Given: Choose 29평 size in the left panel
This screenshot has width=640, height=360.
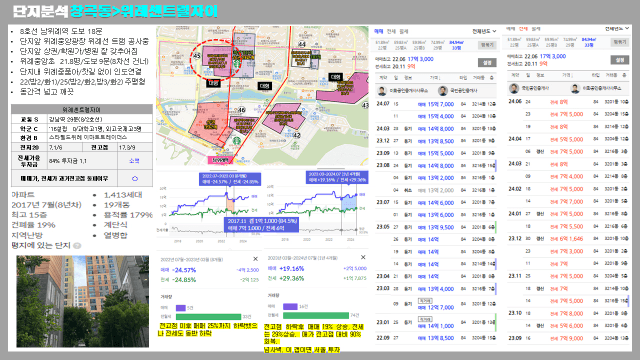Looking at the screenshot, I should tap(438, 45).
